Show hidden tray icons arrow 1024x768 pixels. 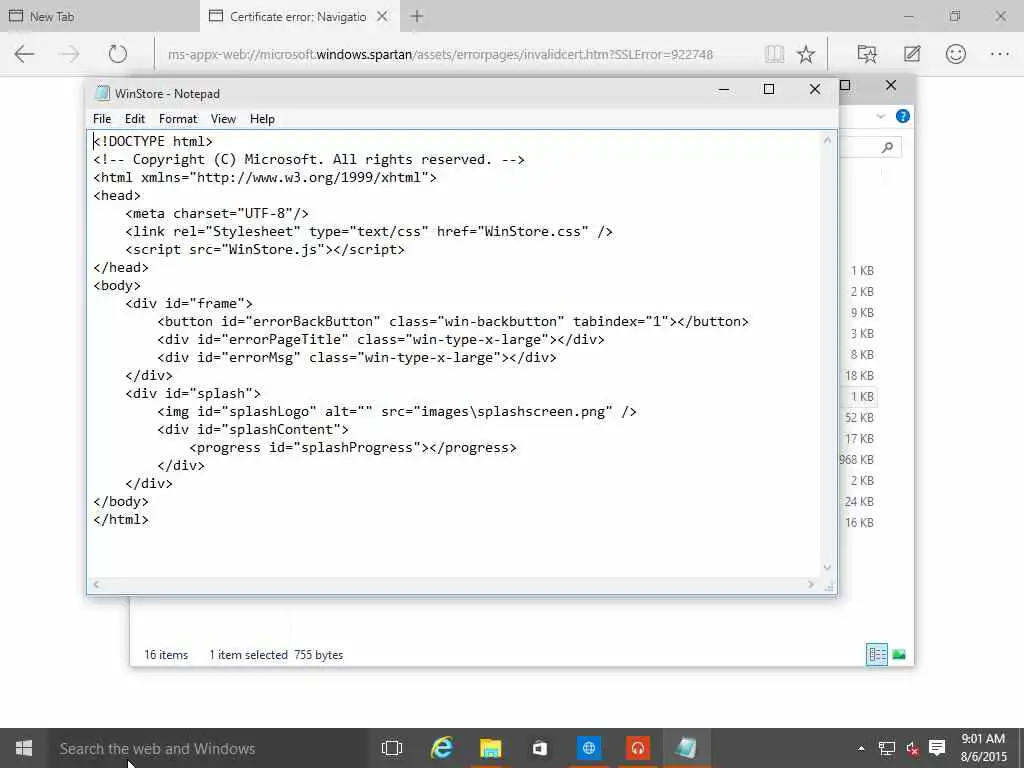(x=861, y=748)
